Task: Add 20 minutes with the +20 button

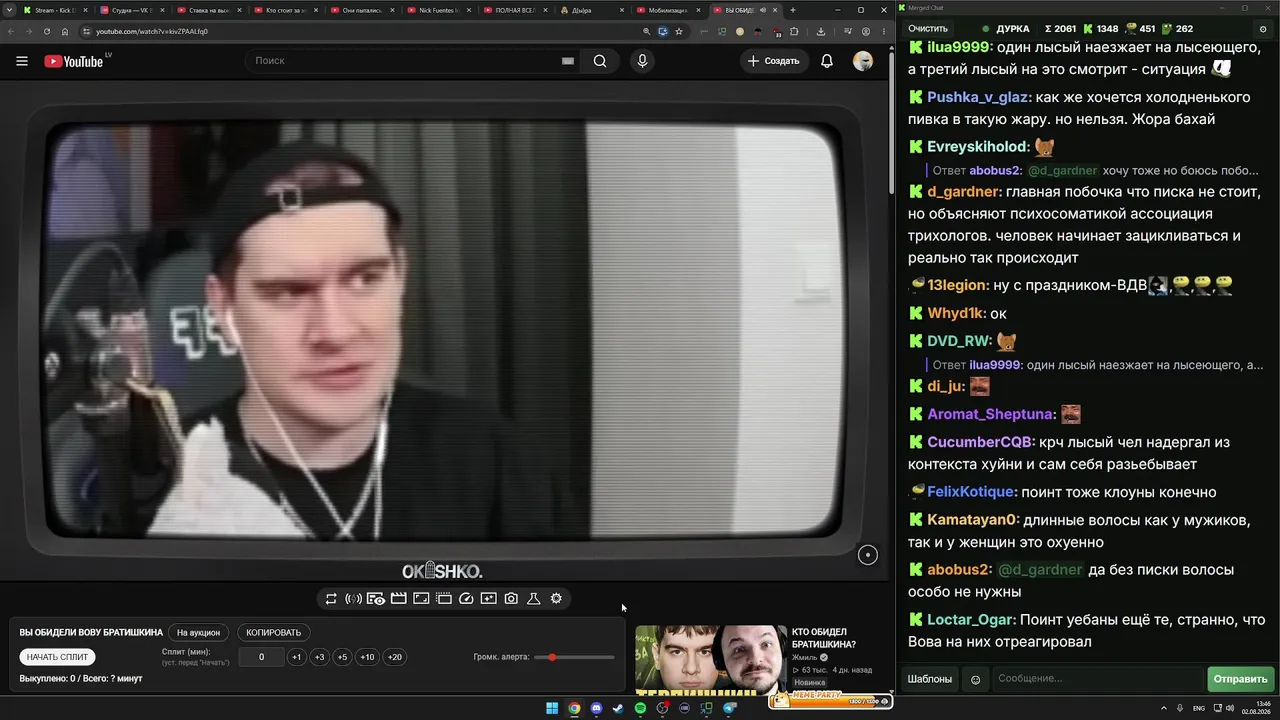Action: pyautogui.click(x=395, y=657)
